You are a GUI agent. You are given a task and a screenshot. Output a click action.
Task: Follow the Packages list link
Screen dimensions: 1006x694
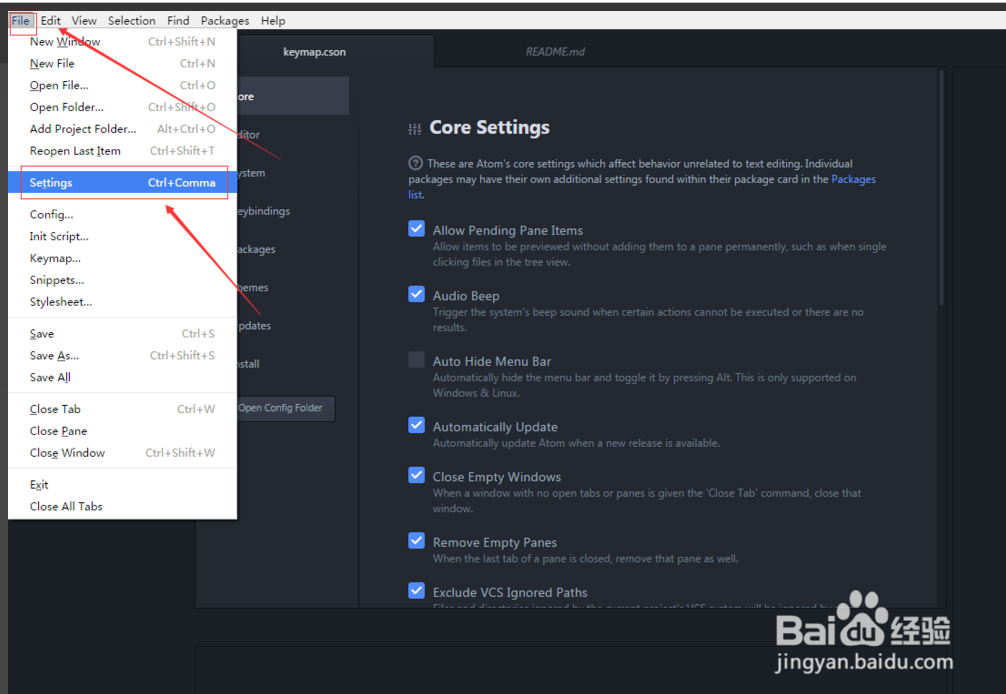click(853, 180)
